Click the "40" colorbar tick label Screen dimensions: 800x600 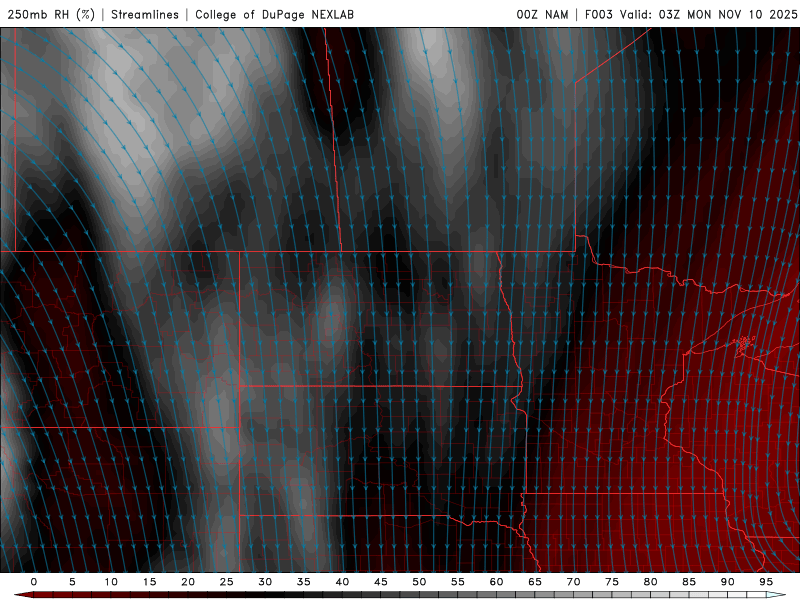click(x=342, y=582)
